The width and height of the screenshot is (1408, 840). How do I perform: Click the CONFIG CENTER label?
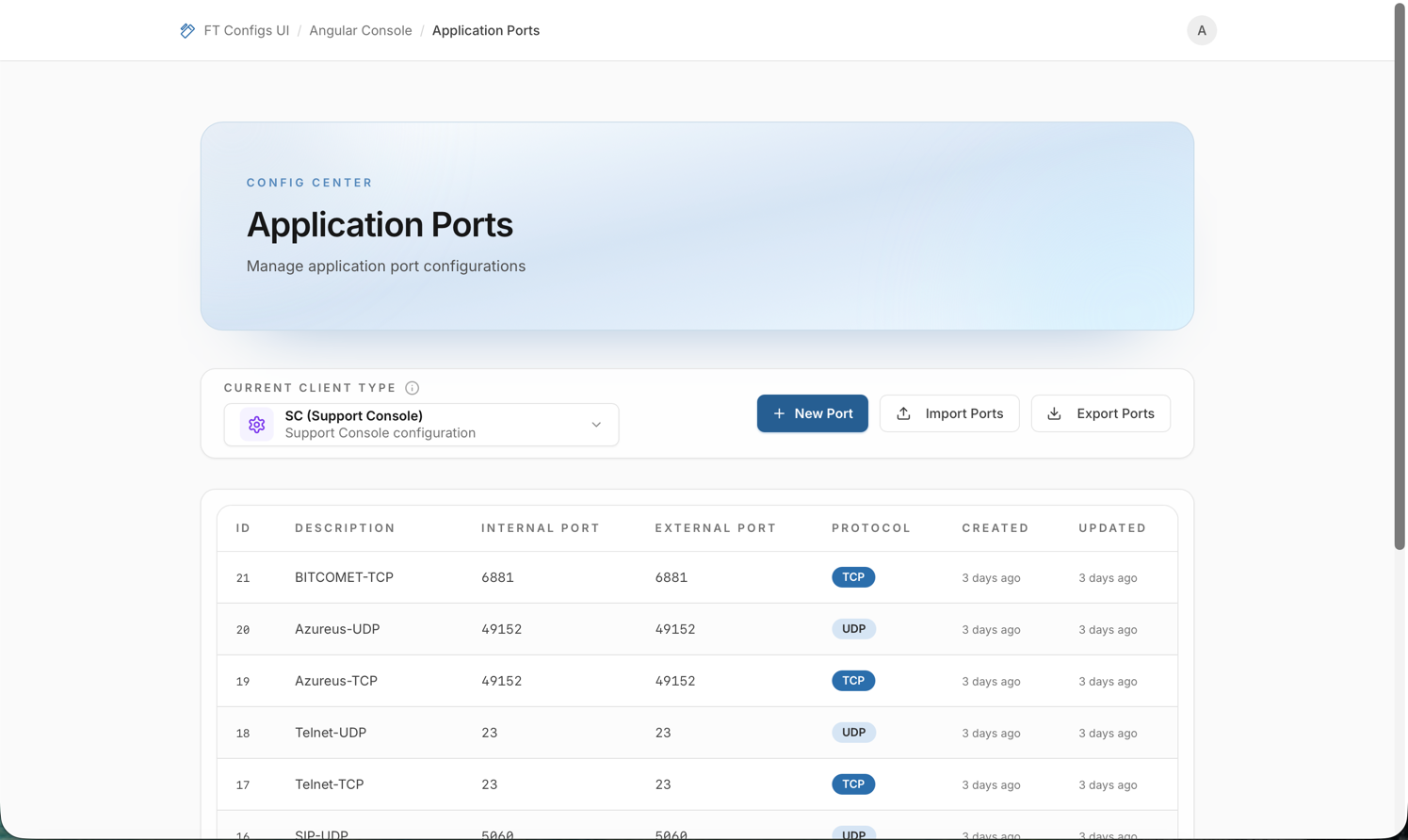pyautogui.click(x=310, y=183)
